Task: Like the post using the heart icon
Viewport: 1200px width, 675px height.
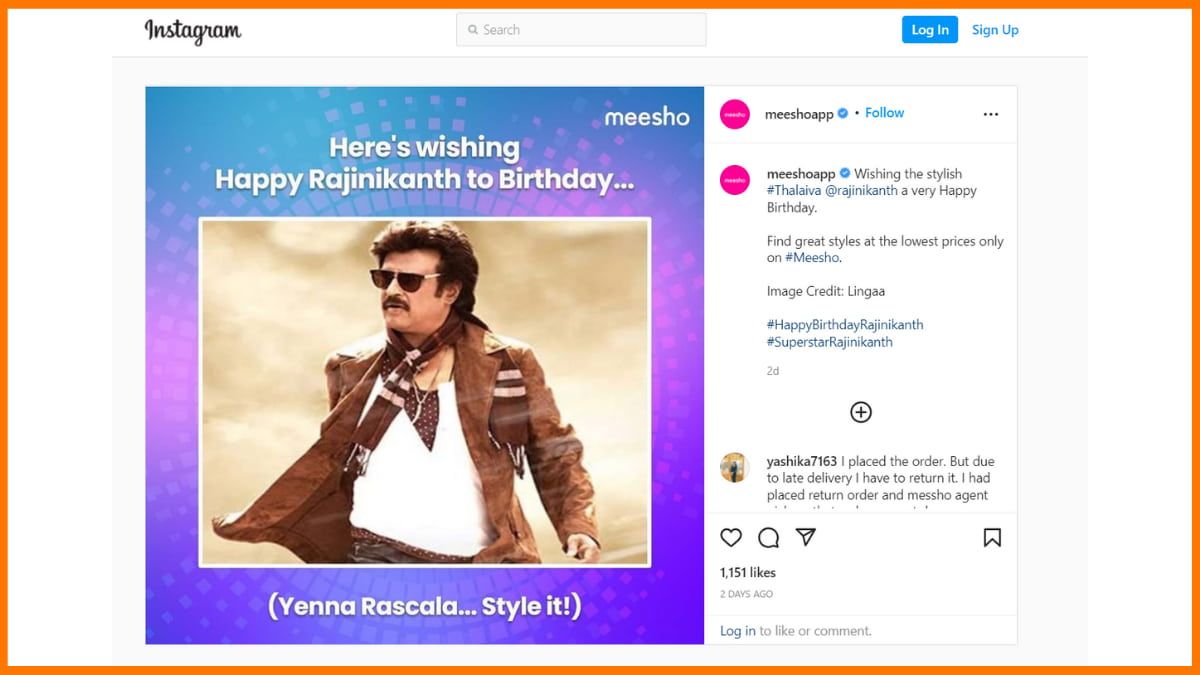Action: [731, 538]
